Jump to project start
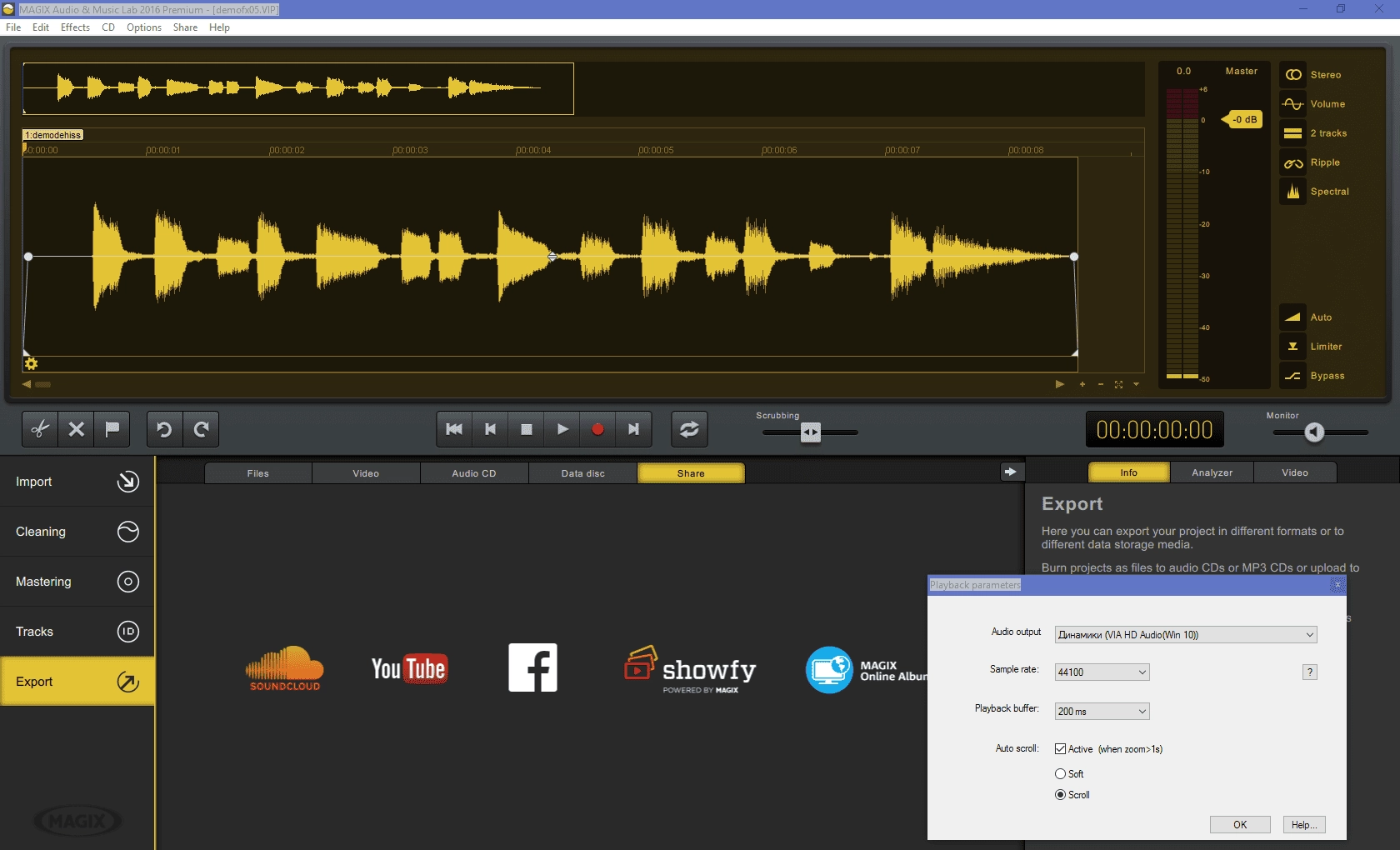The width and height of the screenshot is (1400, 850). click(x=454, y=429)
